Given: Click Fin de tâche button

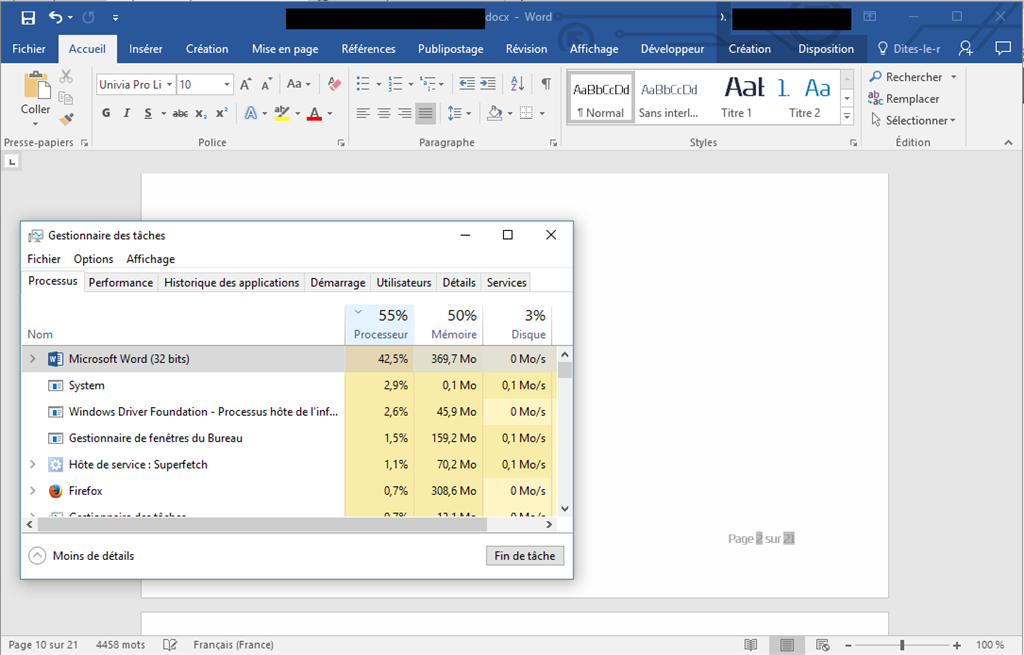Looking at the screenshot, I should (x=525, y=556).
